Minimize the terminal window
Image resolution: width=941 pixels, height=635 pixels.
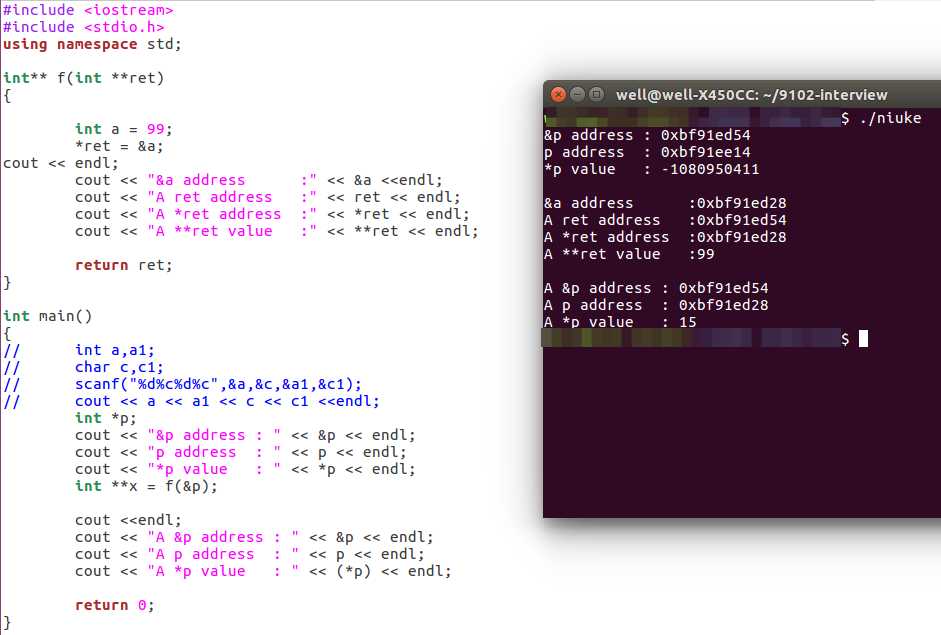(x=577, y=94)
